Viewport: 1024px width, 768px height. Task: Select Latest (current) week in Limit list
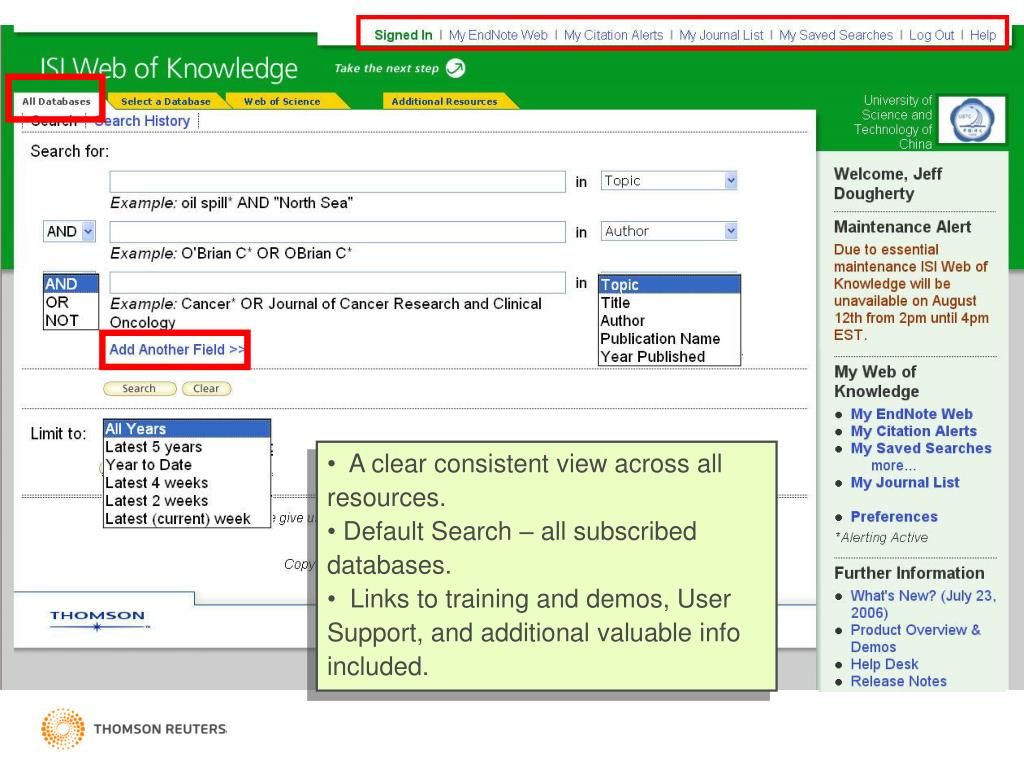pyautogui.click(x=187, y=519)
